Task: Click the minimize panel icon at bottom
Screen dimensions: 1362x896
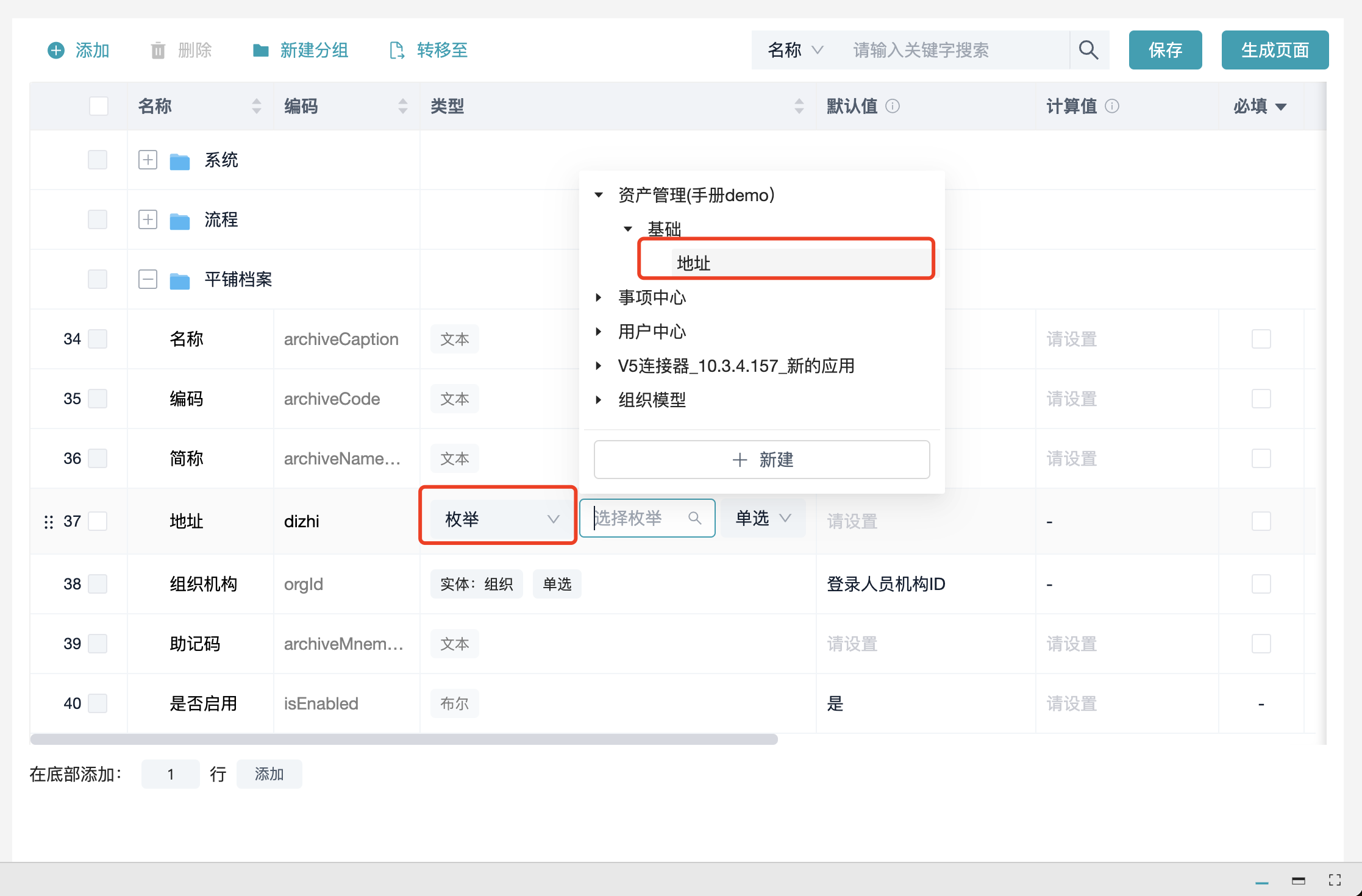Action: click(x=1262, y=883)
